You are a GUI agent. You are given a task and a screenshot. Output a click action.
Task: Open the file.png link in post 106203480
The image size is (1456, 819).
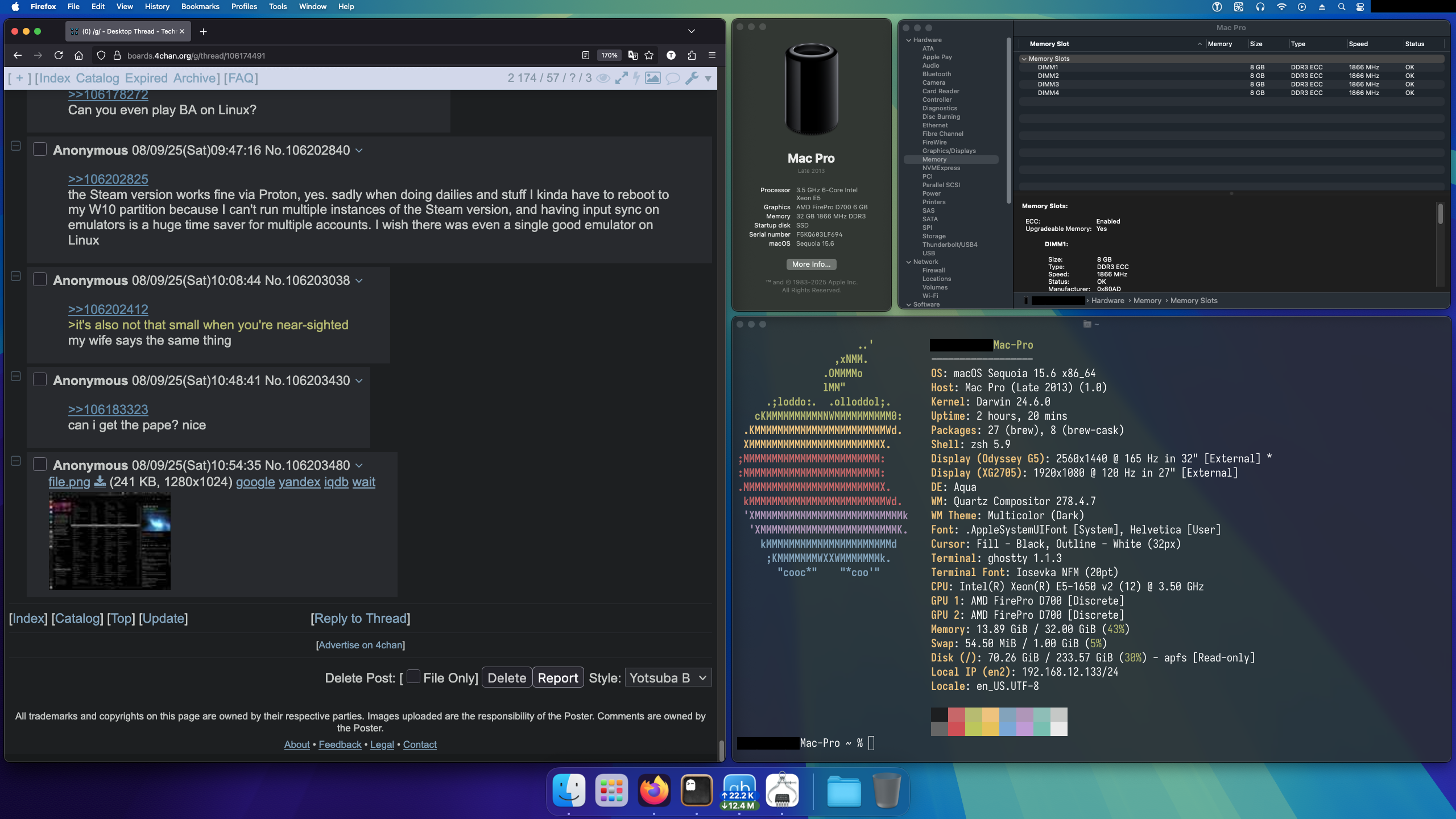coord(69,482)
